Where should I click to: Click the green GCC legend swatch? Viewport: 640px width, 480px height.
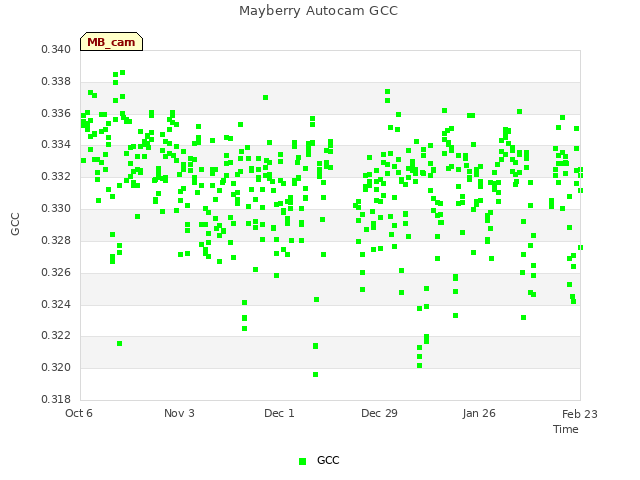(x=302, y=461)
